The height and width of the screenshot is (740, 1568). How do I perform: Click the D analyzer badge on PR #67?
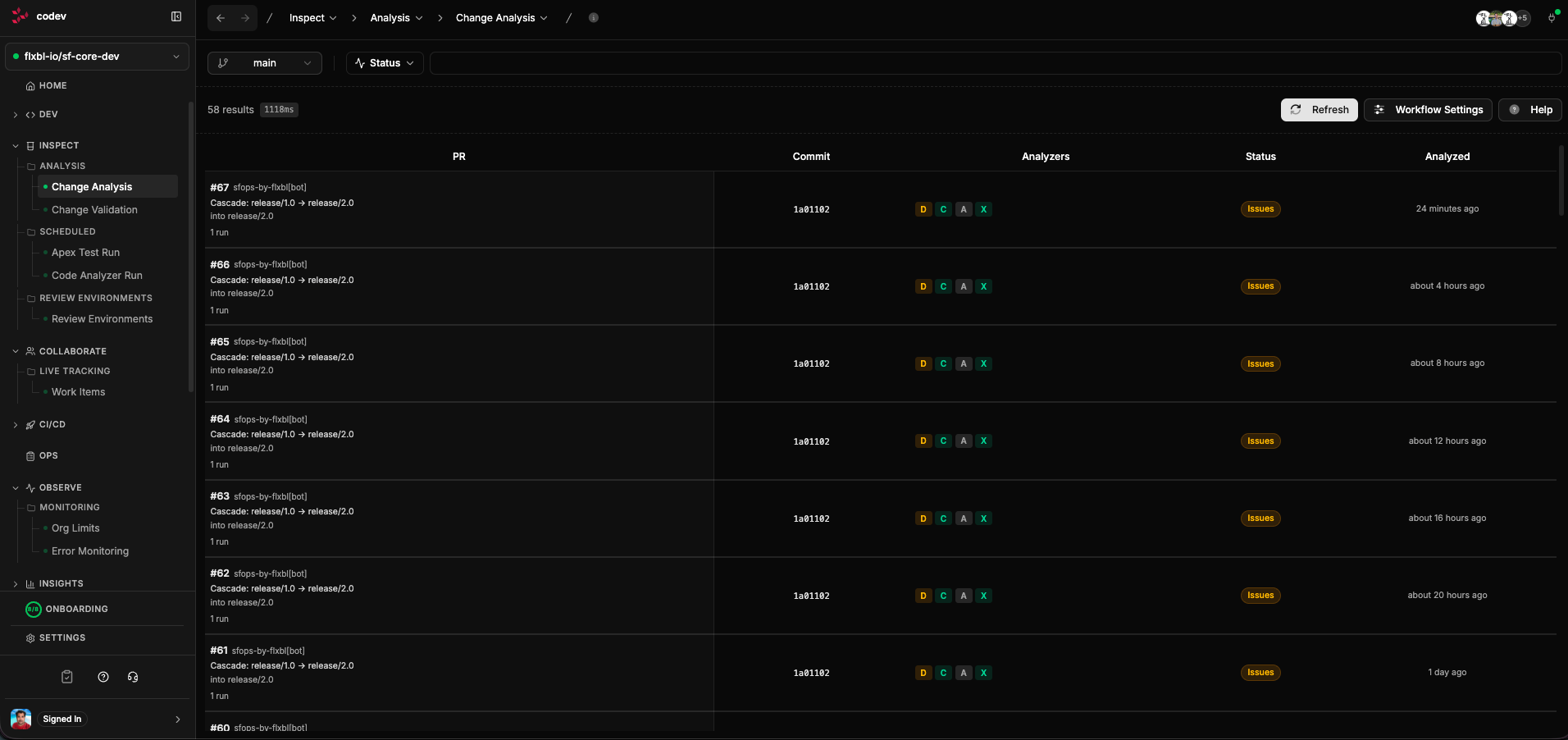point(923,209)
